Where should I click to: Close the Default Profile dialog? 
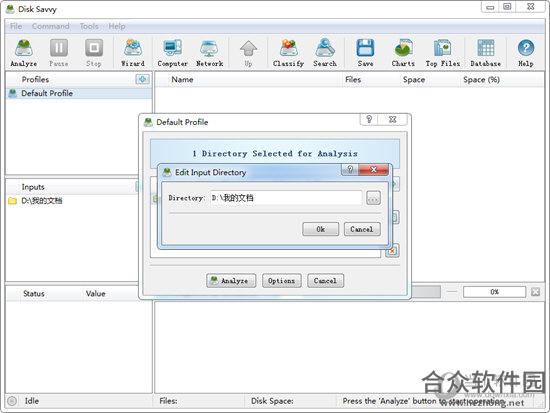point(393,119)
